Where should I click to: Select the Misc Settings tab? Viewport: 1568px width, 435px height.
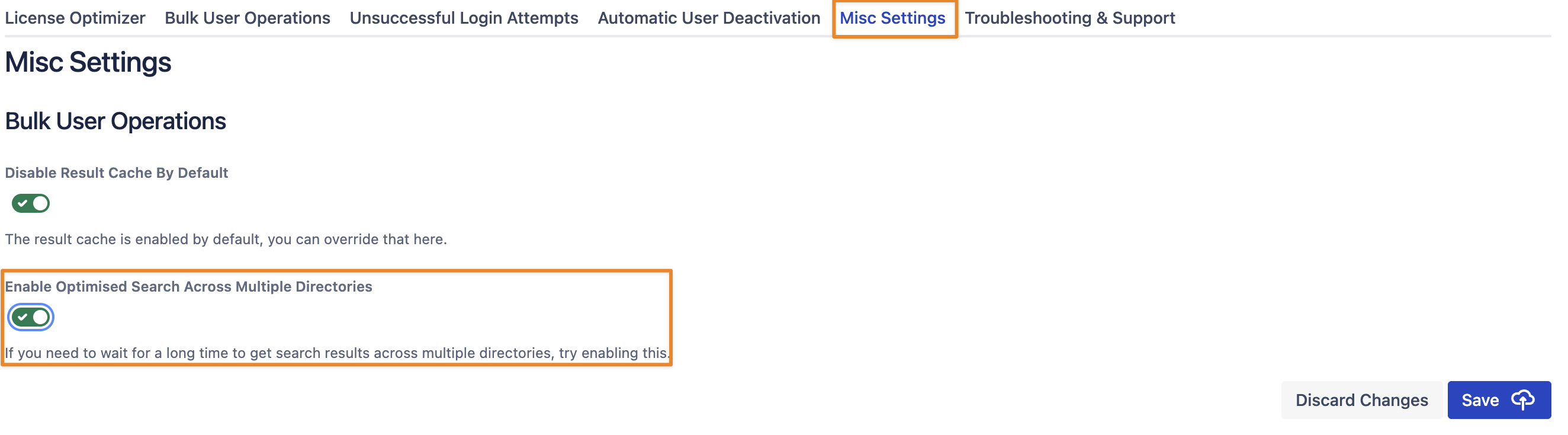[892, 18]
